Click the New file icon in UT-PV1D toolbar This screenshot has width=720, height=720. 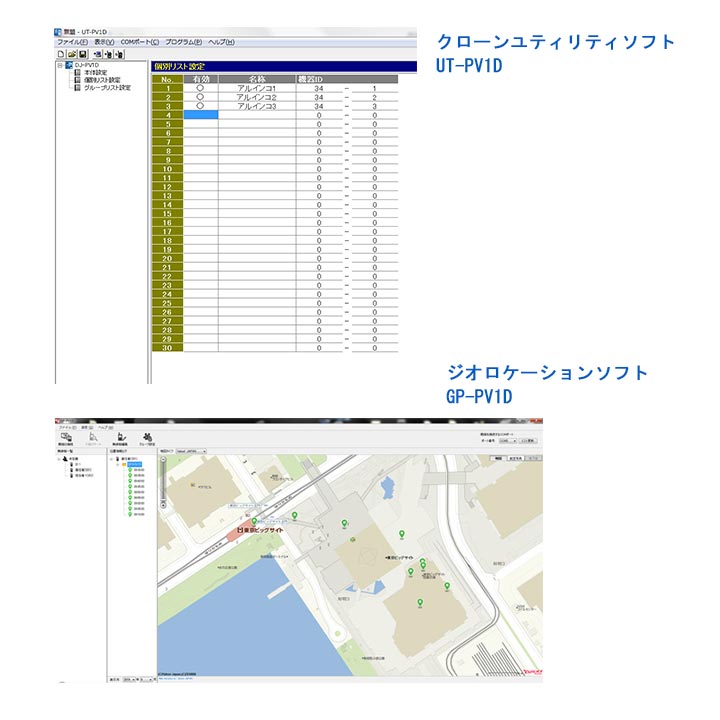pos(60,54)
